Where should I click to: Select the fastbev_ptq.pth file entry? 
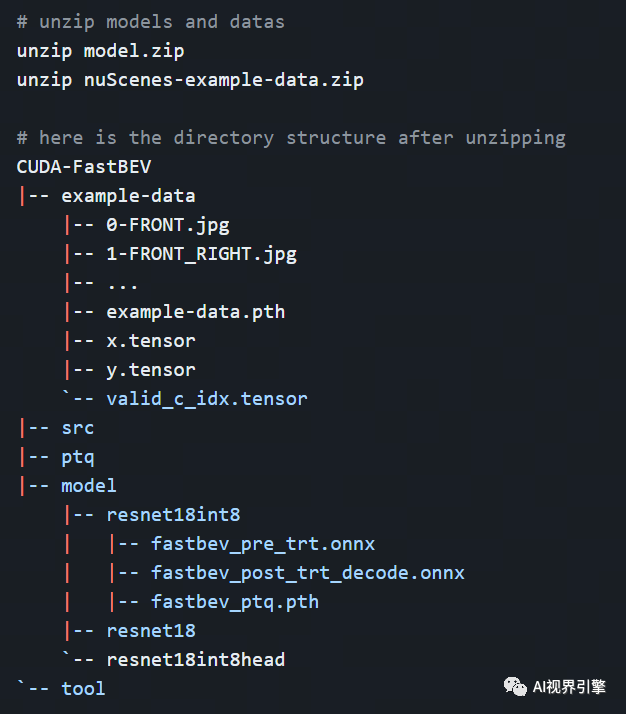(x=234, y=602)
